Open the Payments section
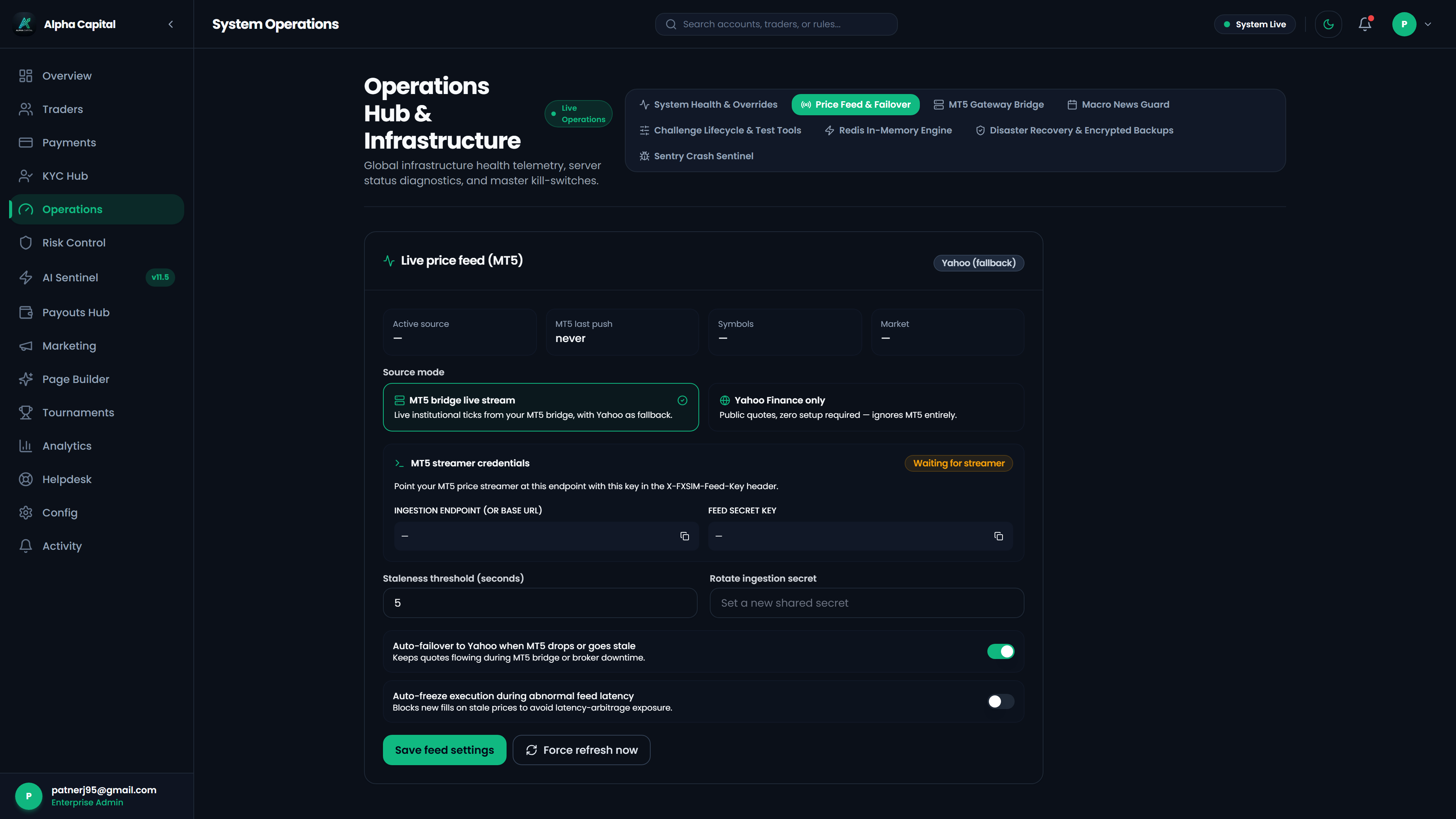 [x=97, y=143]
